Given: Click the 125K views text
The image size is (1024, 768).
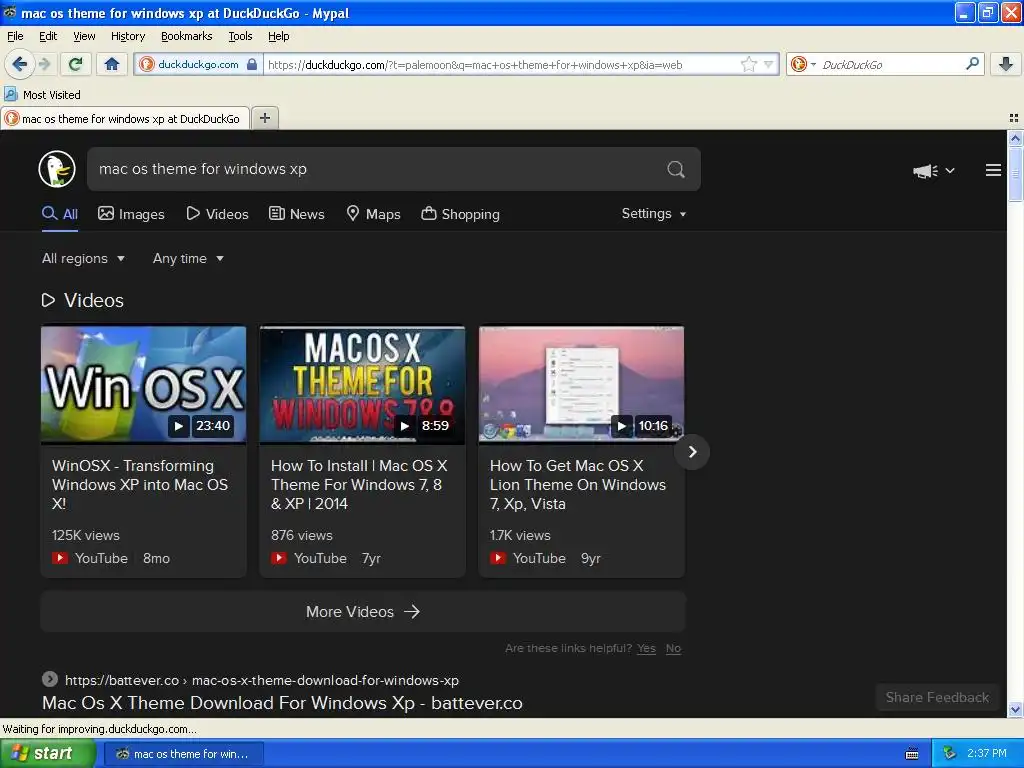Looking at the screenshot, I should (x=86, y=536).
